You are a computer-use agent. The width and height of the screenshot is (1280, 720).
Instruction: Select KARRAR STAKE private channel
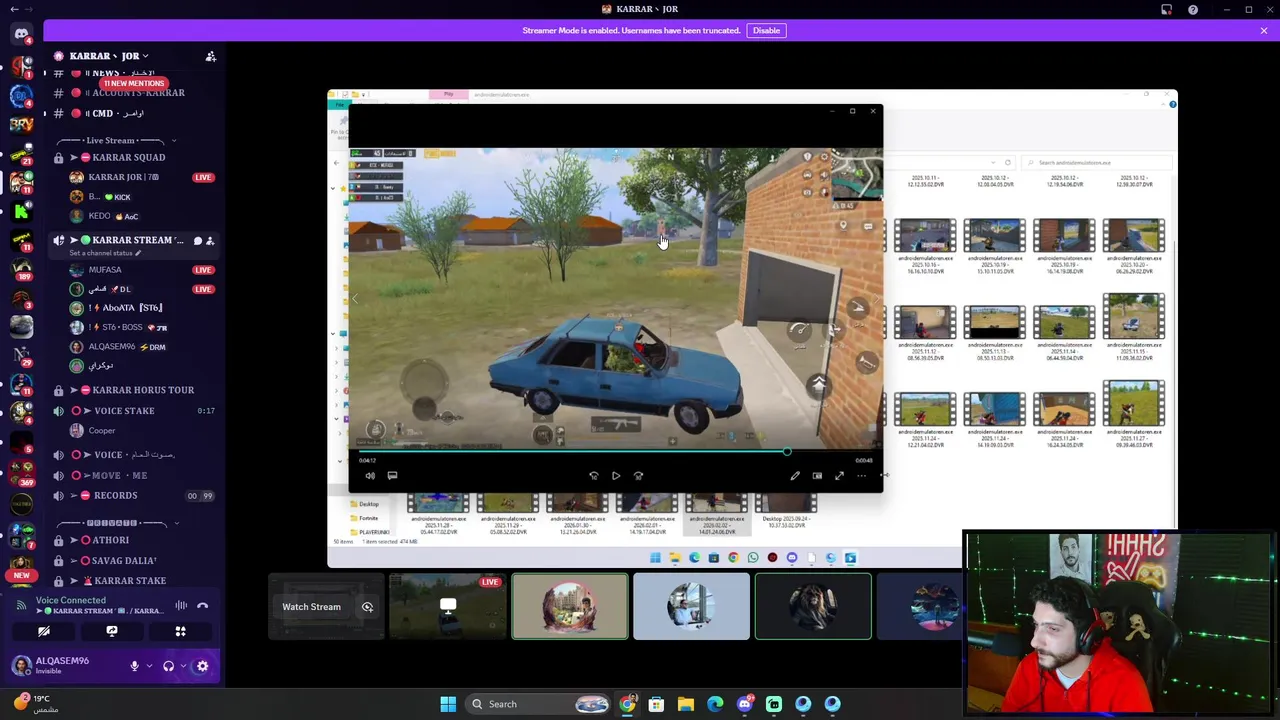tap(135, 581)
